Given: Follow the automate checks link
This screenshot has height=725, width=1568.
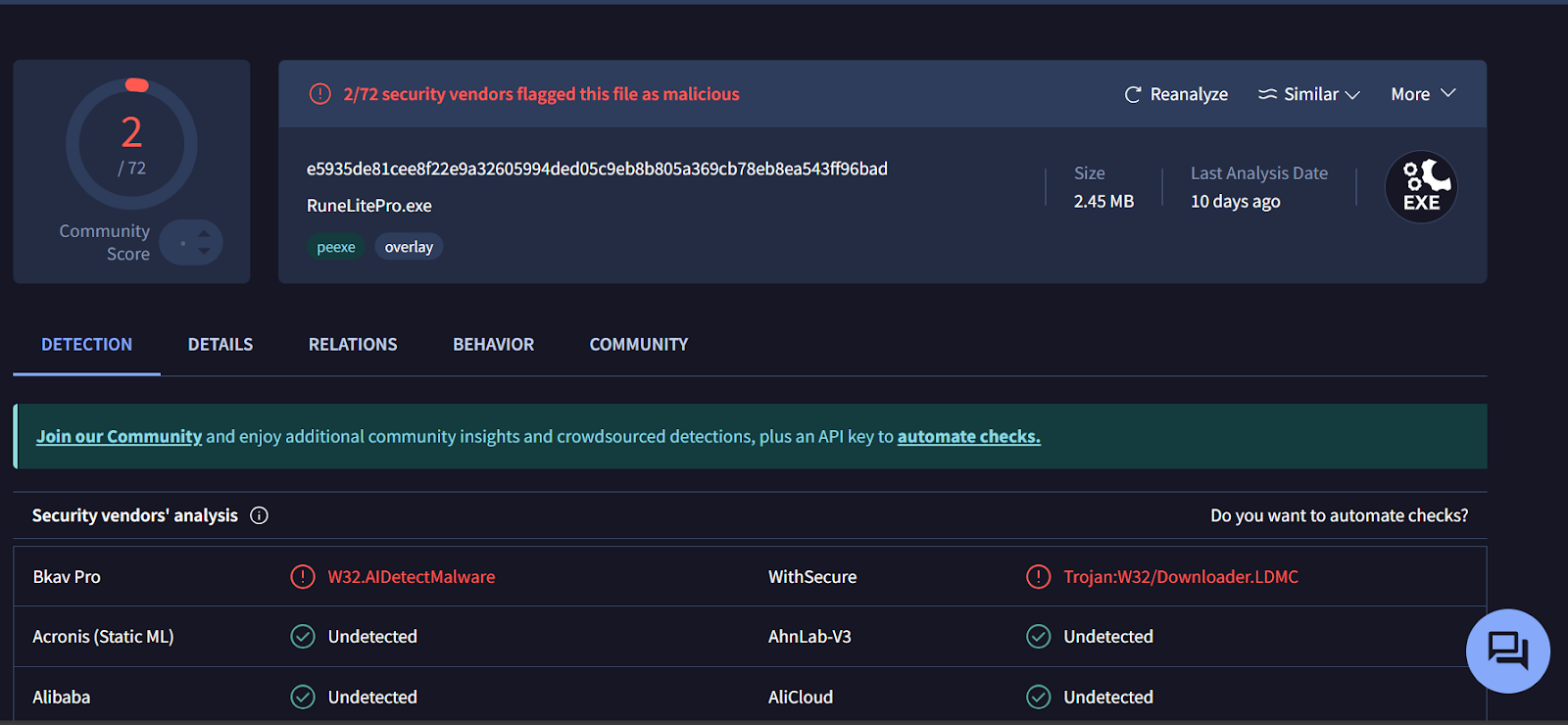Looking at the screenshot, I should (x=969, y=436).
